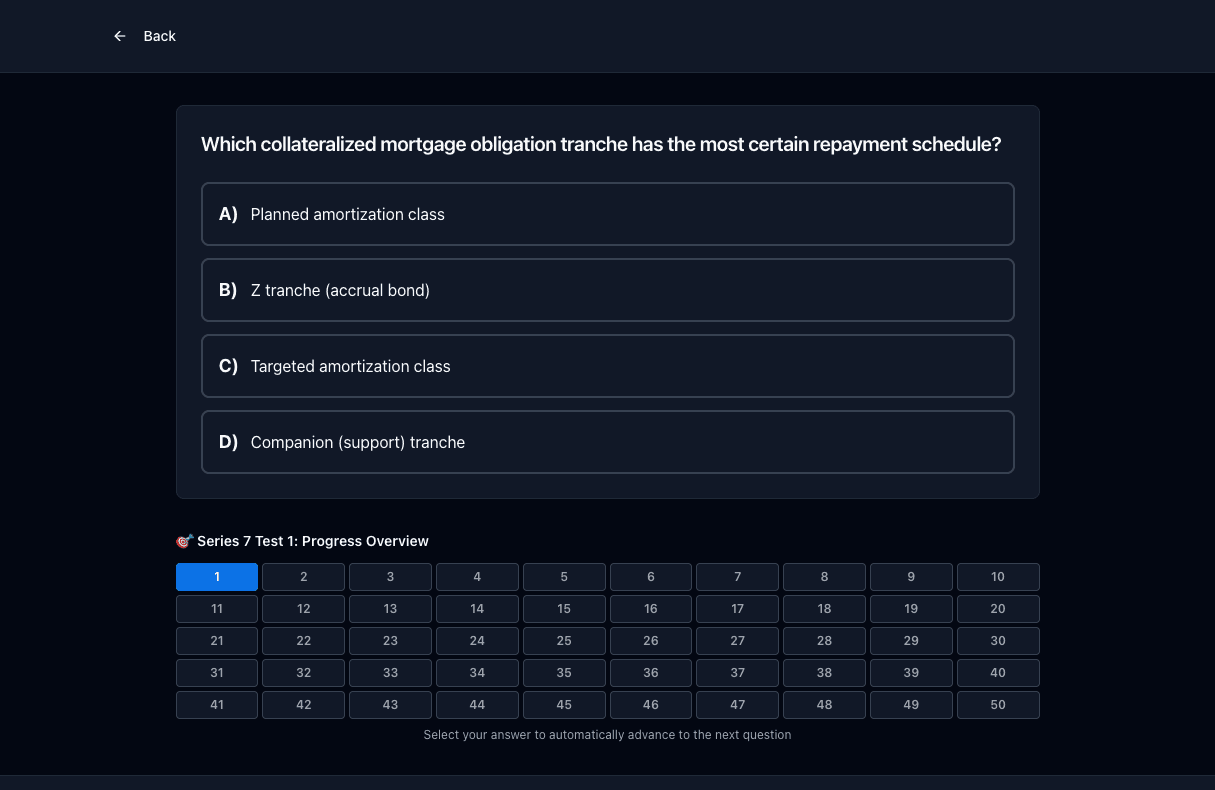Image resolution: width=1215 pixels, height=790 pixels.
Task: Click the target icon beside Progress Overview
Action: tap(184, 541)
